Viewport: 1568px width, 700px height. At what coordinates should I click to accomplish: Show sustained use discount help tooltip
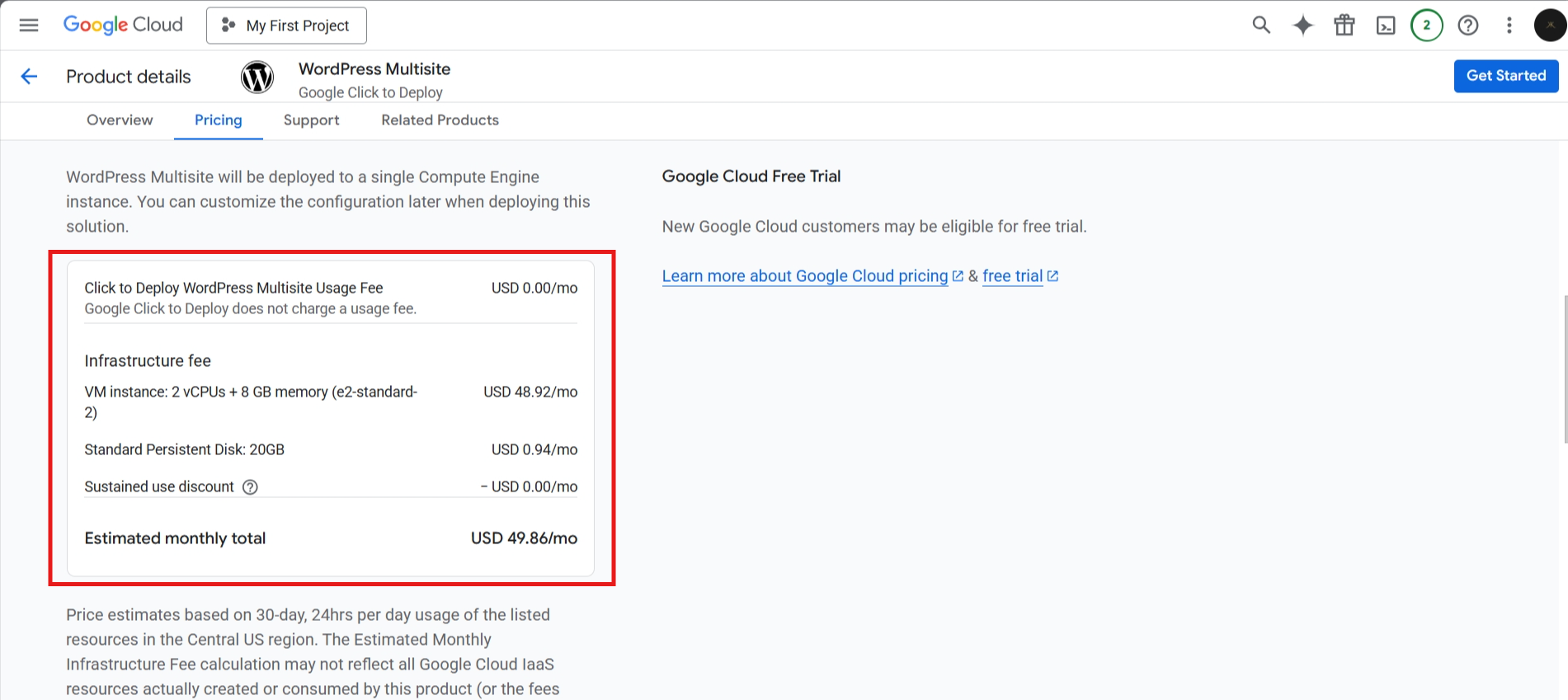pyautogui.click(x=250, y=486)
